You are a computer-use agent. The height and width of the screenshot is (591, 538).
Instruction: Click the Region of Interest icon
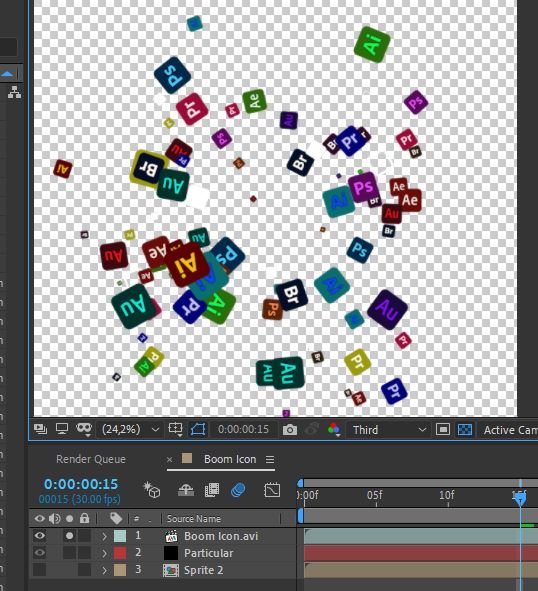(443, 430)
